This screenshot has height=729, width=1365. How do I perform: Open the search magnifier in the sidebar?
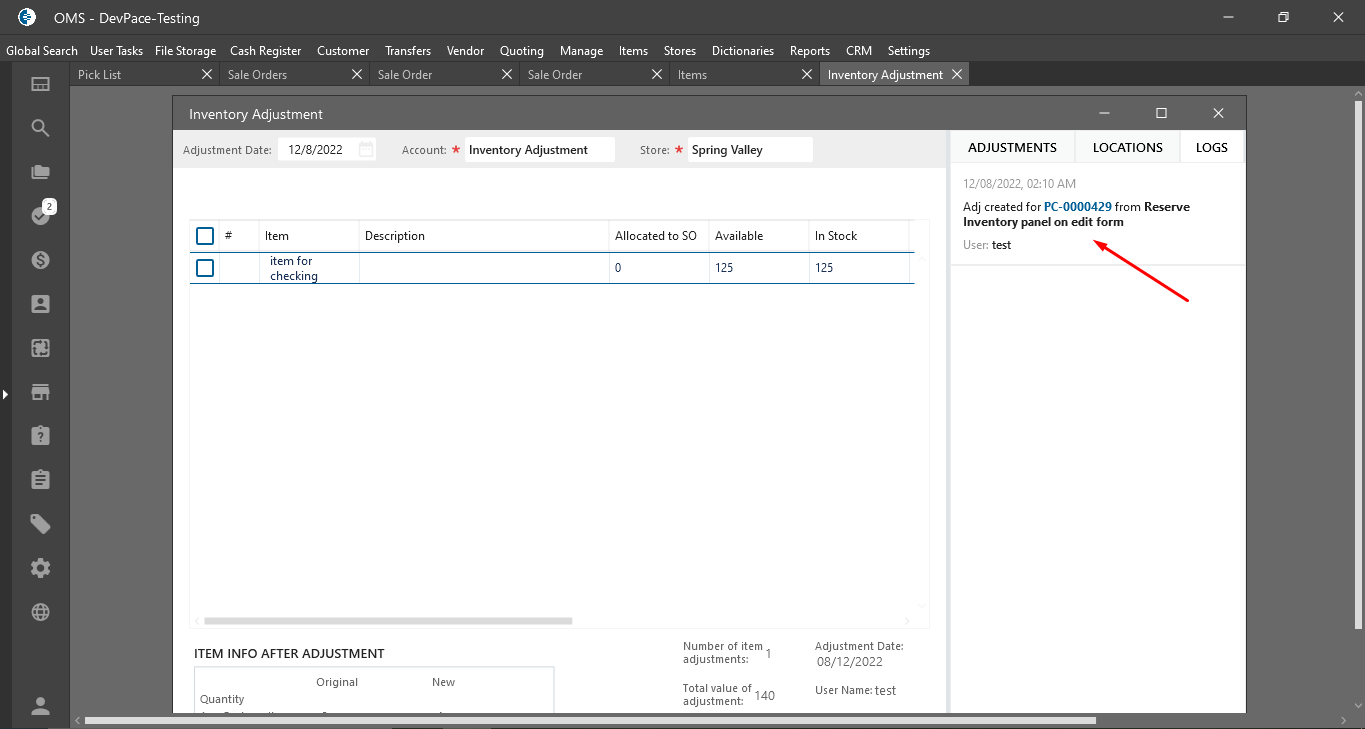click(40, 128)
